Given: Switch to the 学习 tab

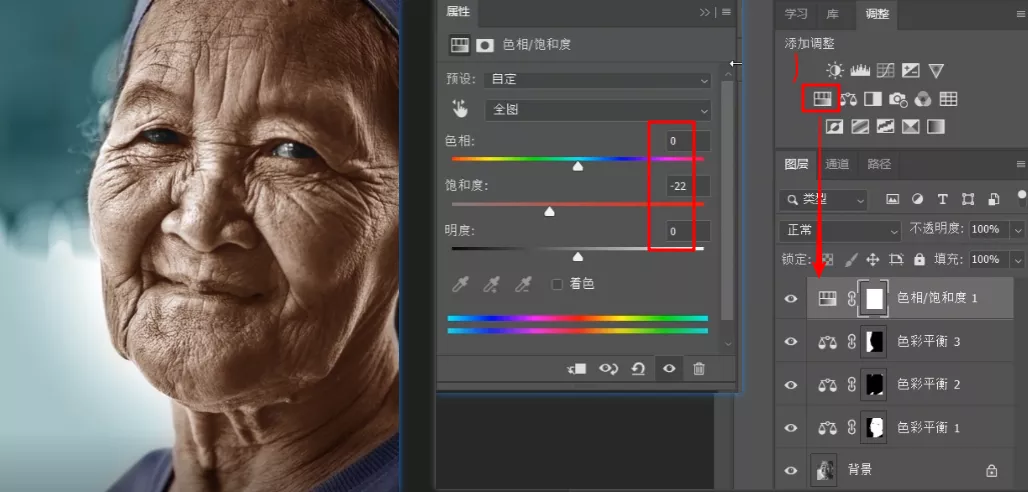Looking at the screenshot, I should point(796,14).
